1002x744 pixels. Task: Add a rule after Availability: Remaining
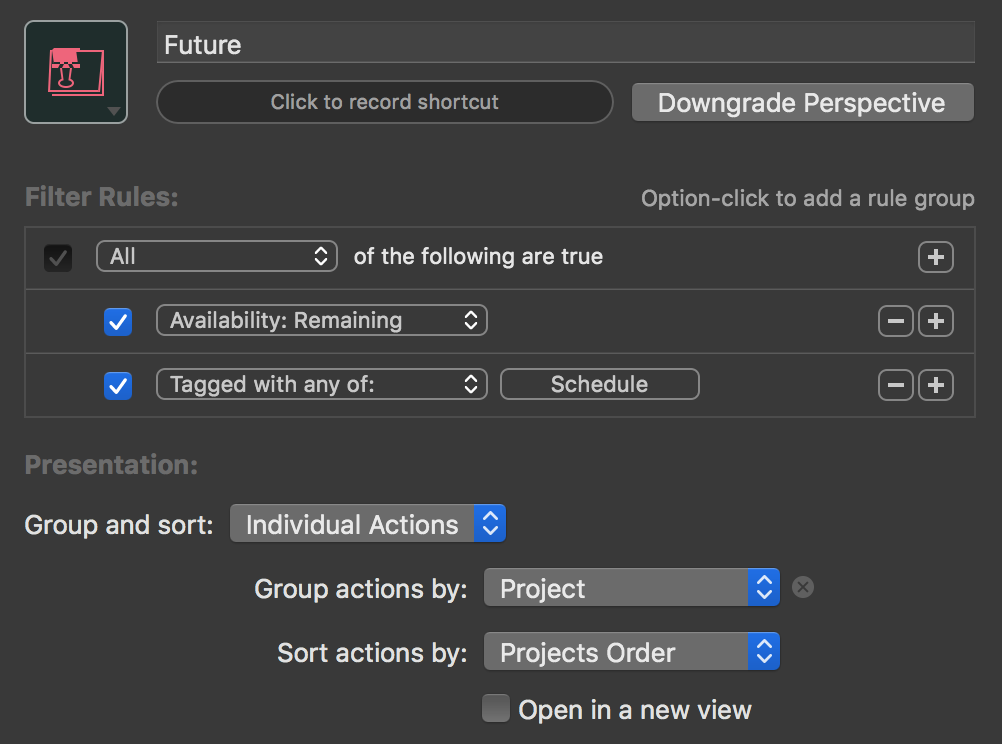(935, 321)
